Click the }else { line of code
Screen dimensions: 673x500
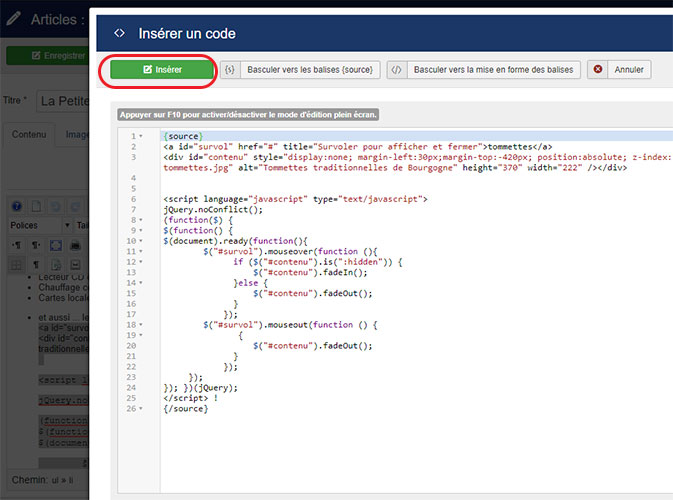pyautogui.click(x=250, y=283)
